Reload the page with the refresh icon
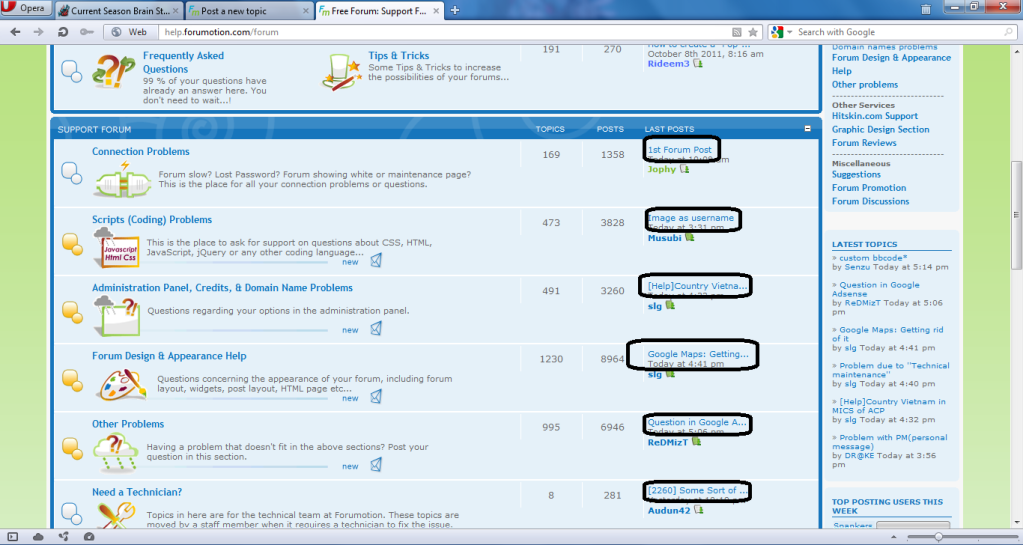 63,32
